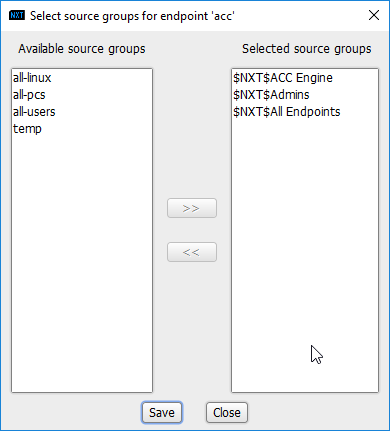Click the << move-left button
Screen dimensions: 390x431
192,252
